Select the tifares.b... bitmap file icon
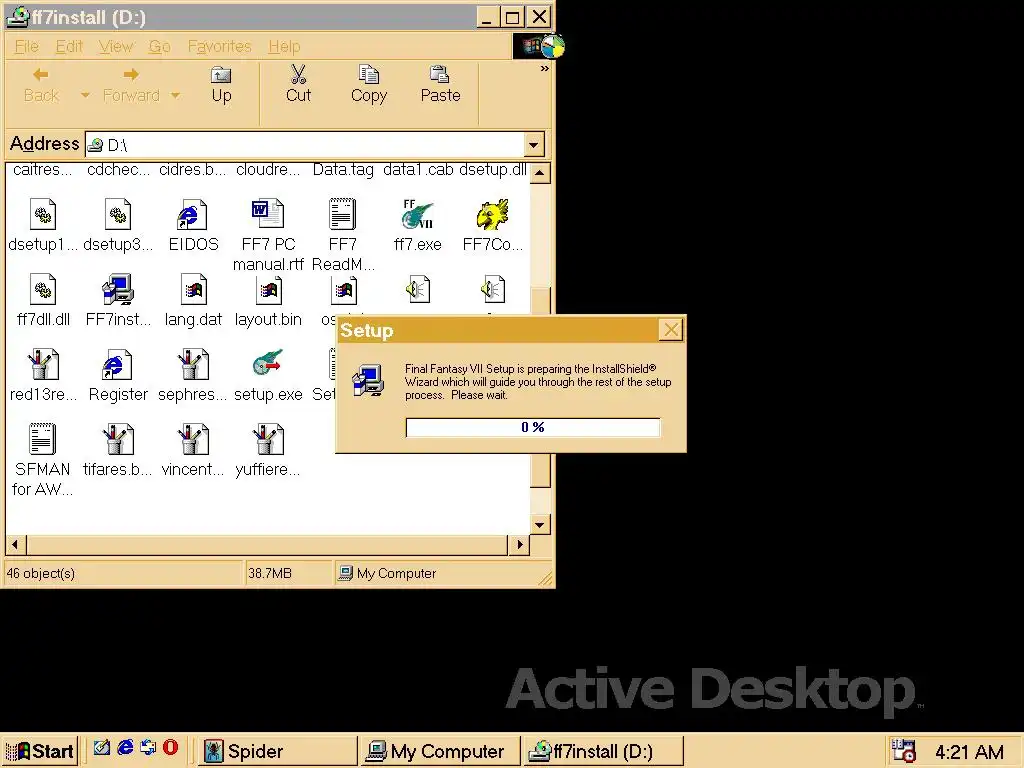The height and width of the screenshot is (768, 1024). point(118,439)
